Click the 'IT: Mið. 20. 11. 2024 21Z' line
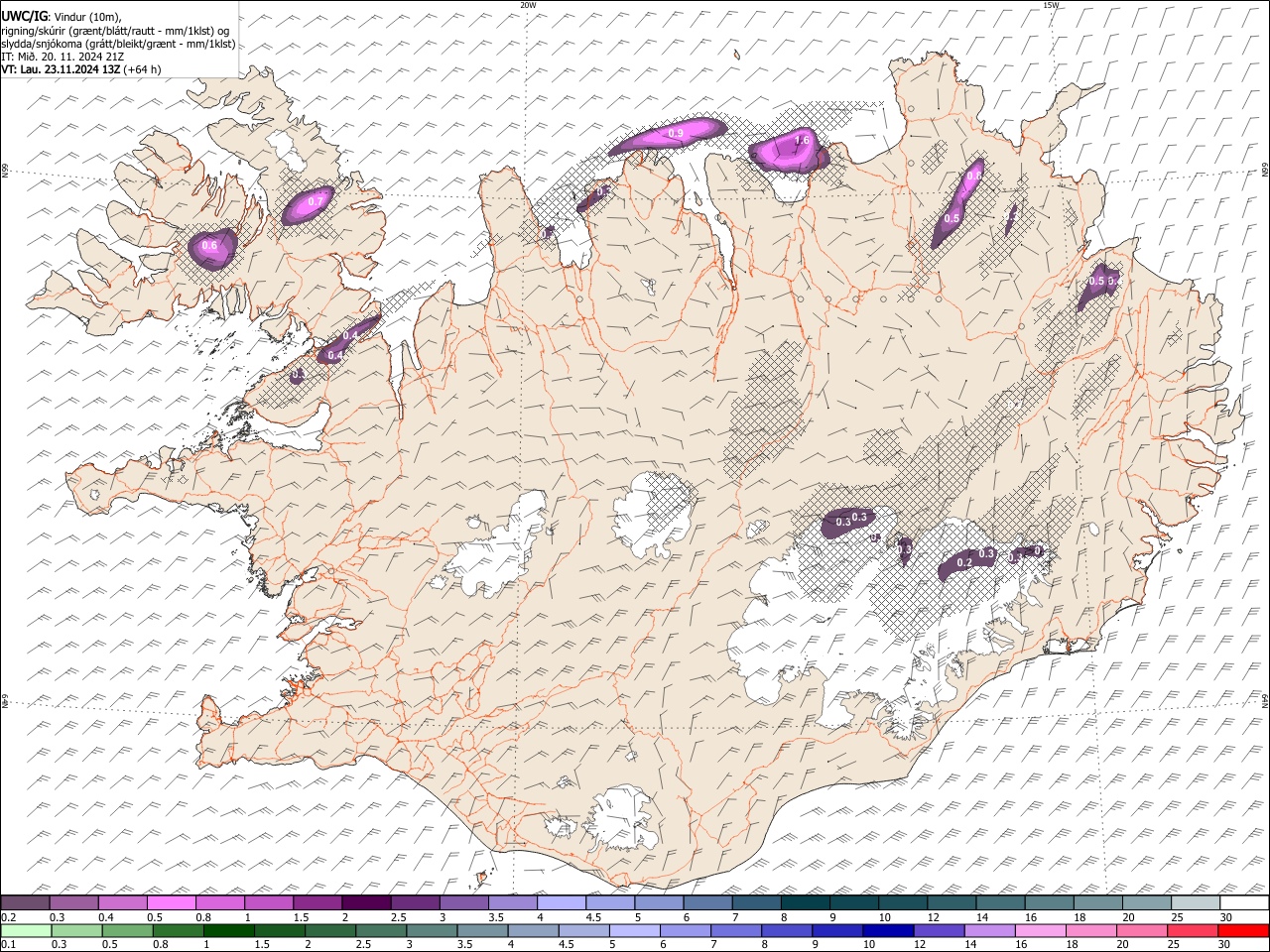This screenshot has height=952, width=1270. (x=63, y=57)
